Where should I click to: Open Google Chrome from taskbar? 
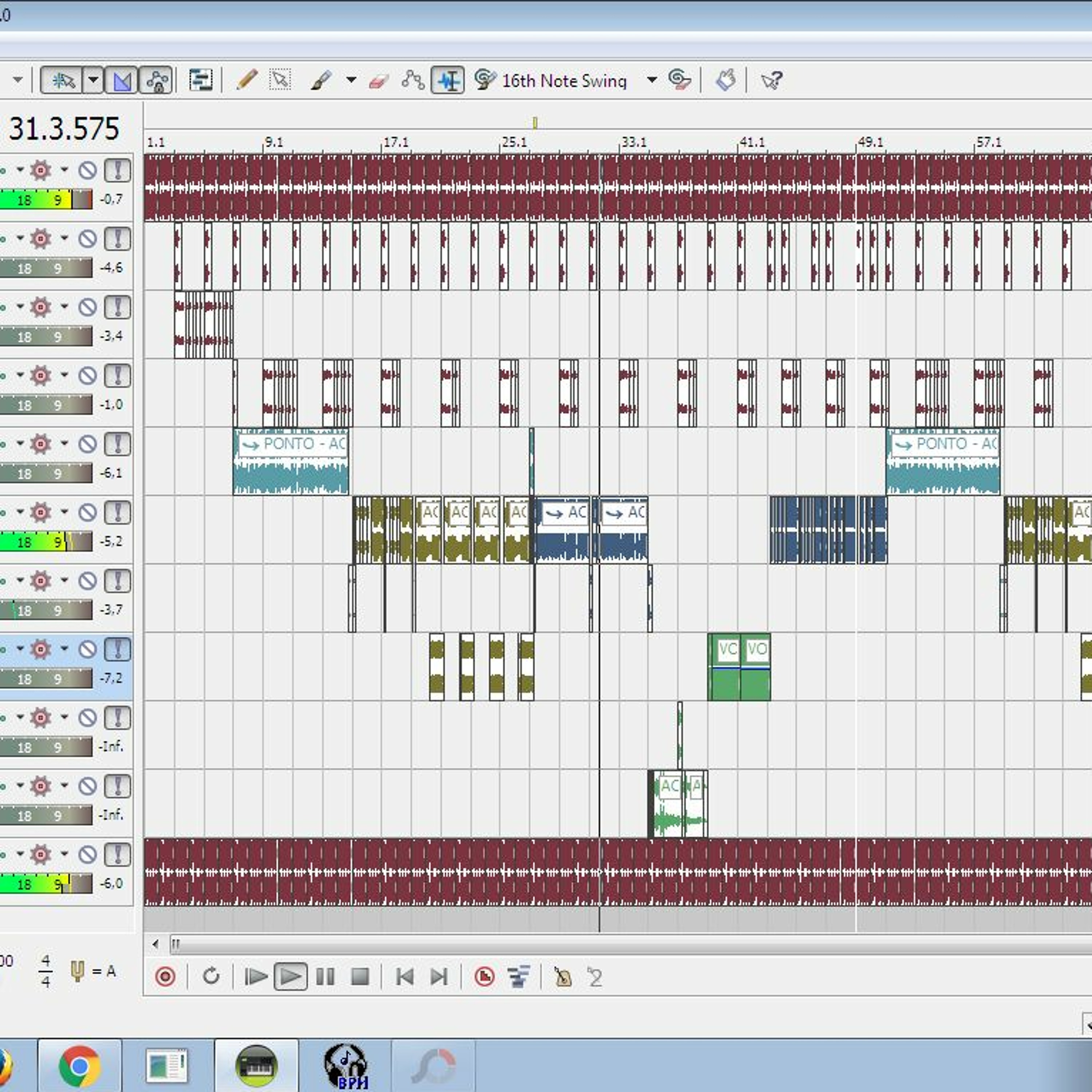point(80,1065)
